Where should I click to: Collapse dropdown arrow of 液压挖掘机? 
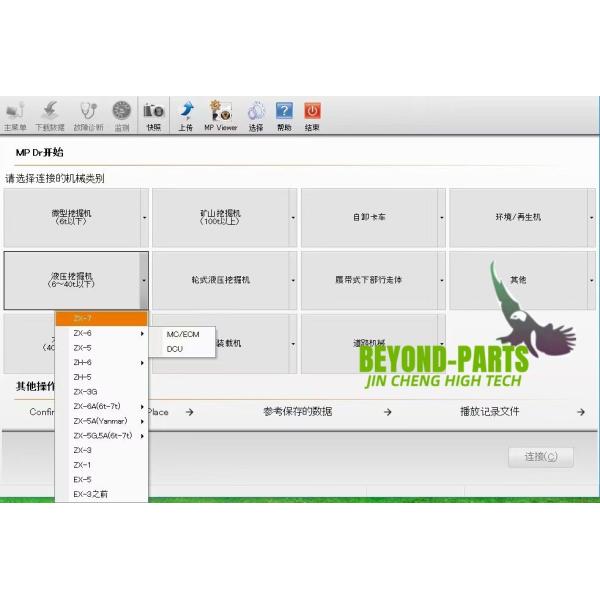(144, 280)
